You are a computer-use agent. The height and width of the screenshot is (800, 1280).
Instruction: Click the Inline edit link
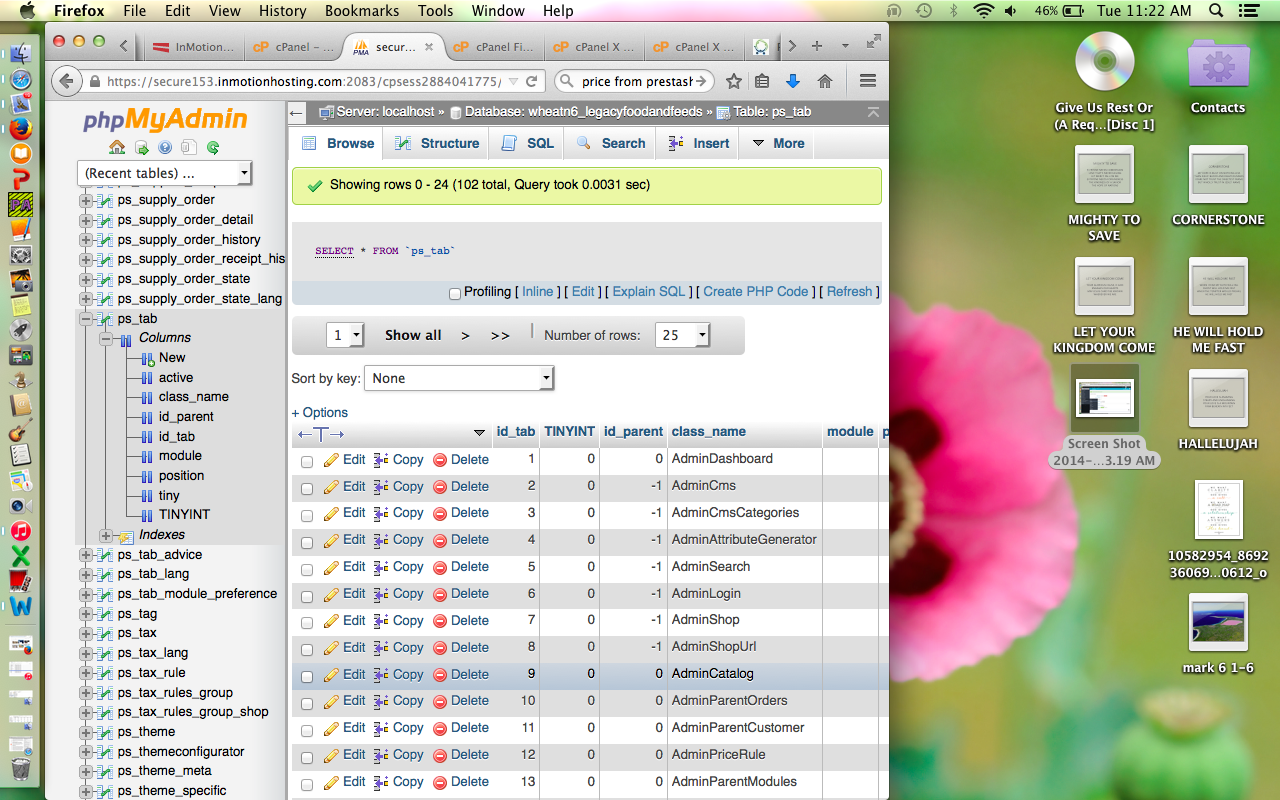(x=538, y=292)
